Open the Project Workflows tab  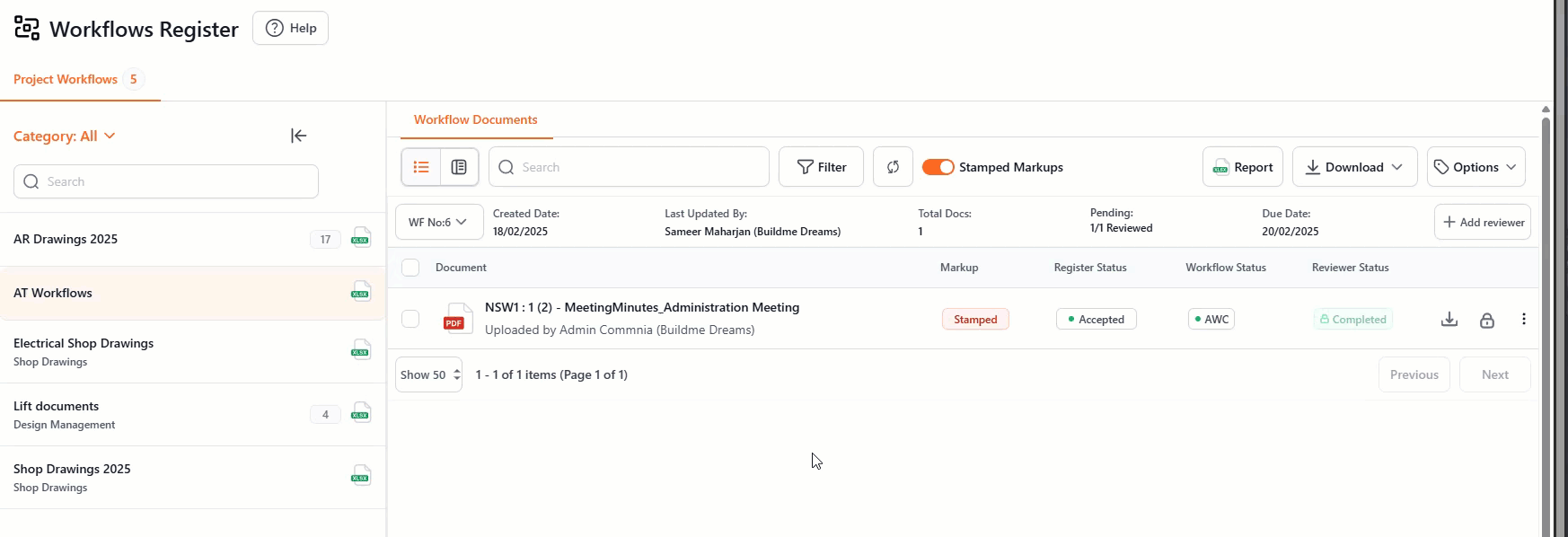tap(66, 79)
